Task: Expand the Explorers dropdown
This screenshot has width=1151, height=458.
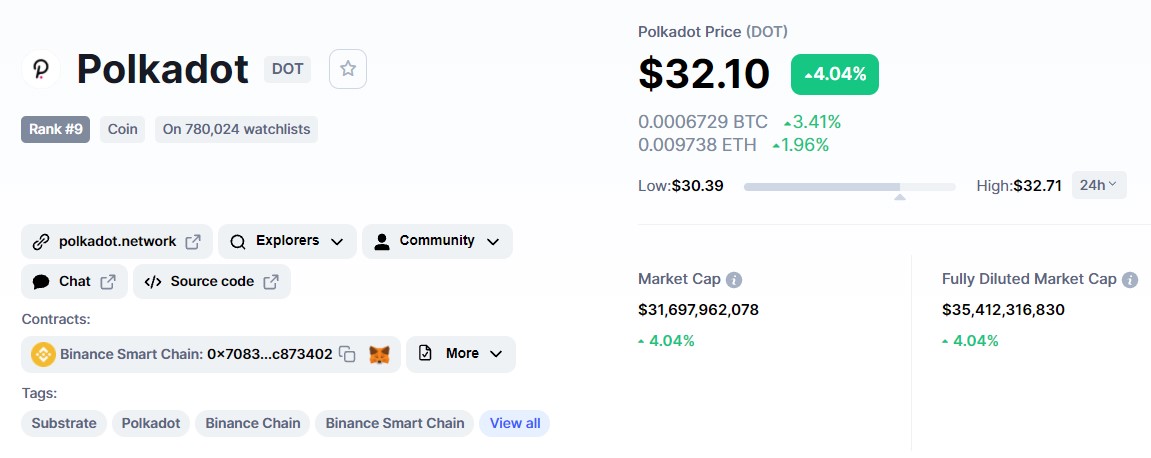Action: [x=287, y=241]
